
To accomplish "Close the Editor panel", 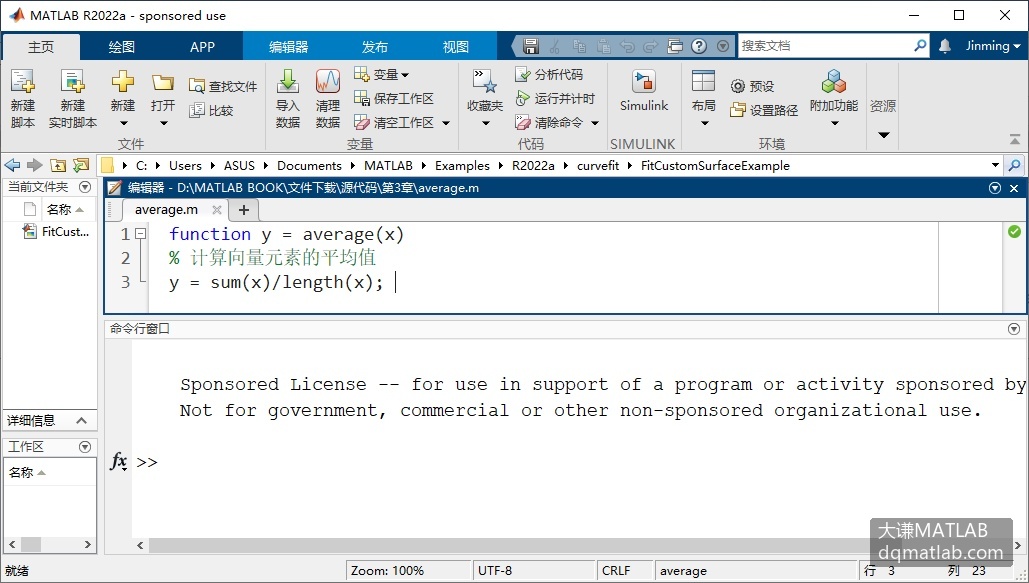I will point(1014,188).
